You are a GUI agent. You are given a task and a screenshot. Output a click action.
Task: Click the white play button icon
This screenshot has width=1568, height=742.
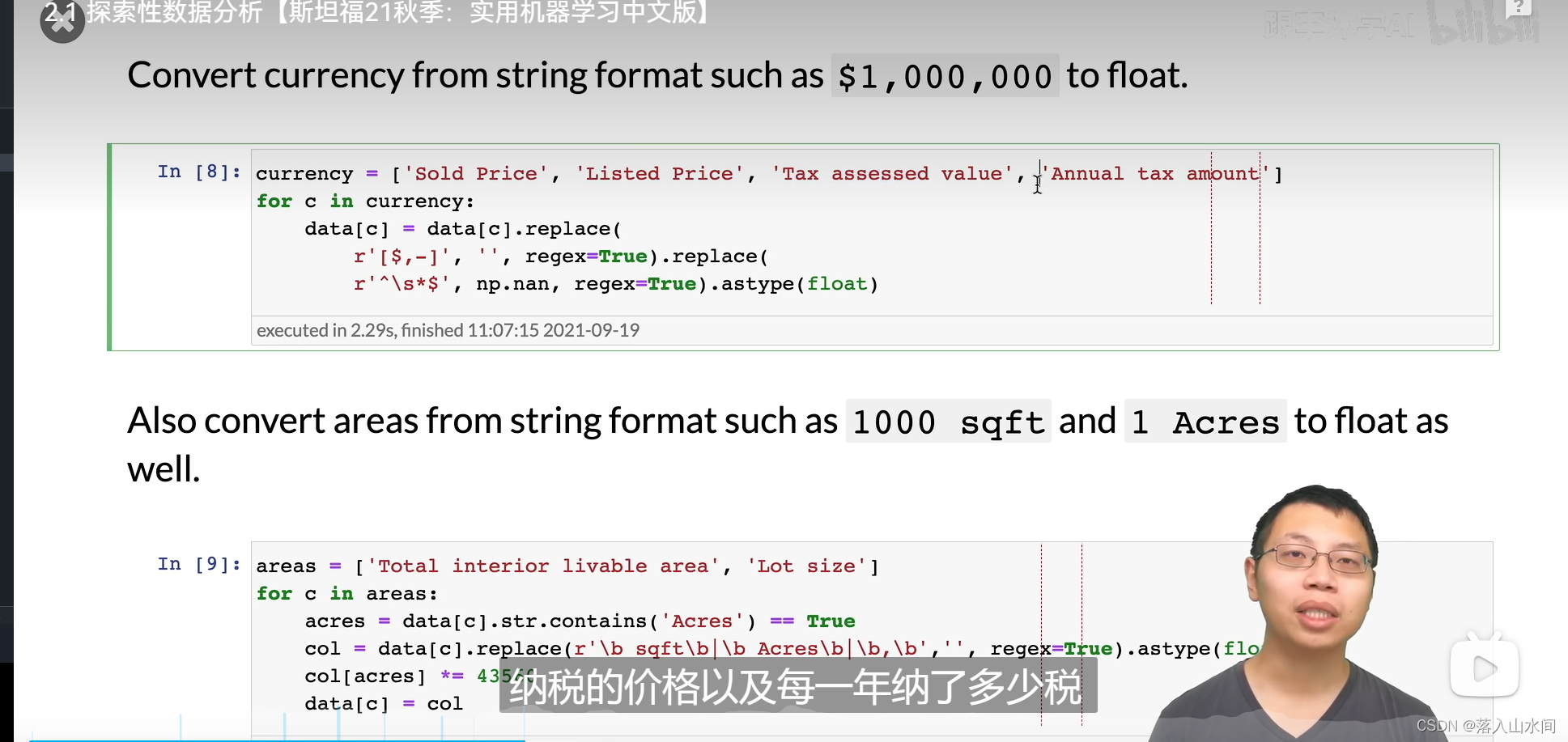coord(1484,668)
